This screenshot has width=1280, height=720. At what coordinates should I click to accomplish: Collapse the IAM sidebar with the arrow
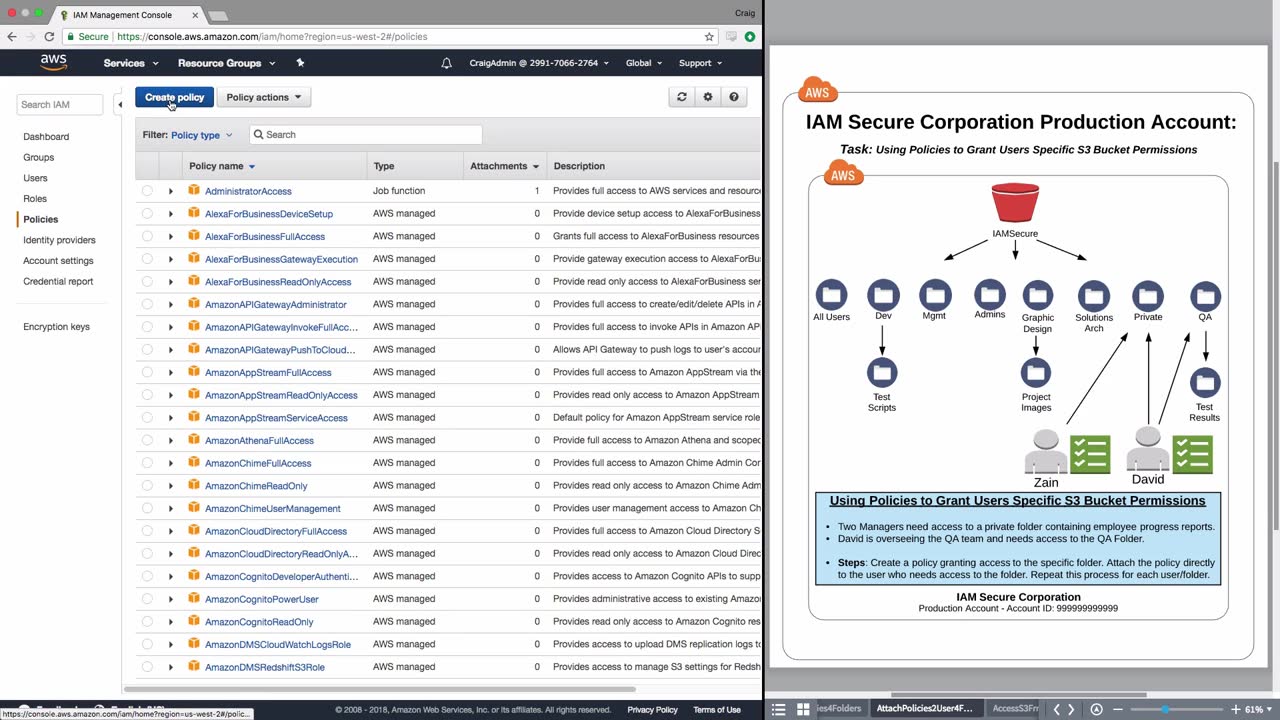[121, 104]
